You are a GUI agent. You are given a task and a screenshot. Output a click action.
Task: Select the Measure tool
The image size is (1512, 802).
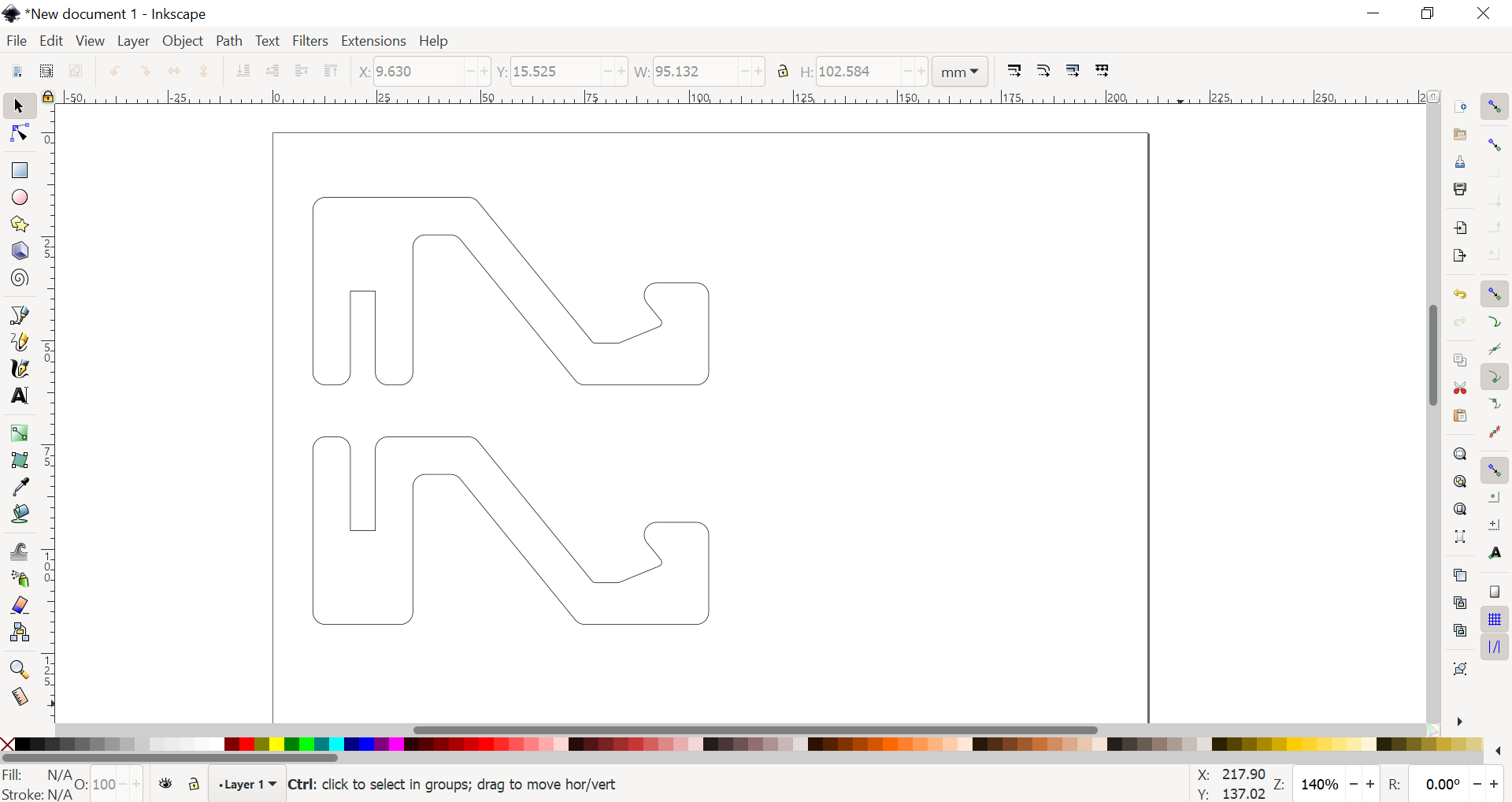(x=18, y=696)
